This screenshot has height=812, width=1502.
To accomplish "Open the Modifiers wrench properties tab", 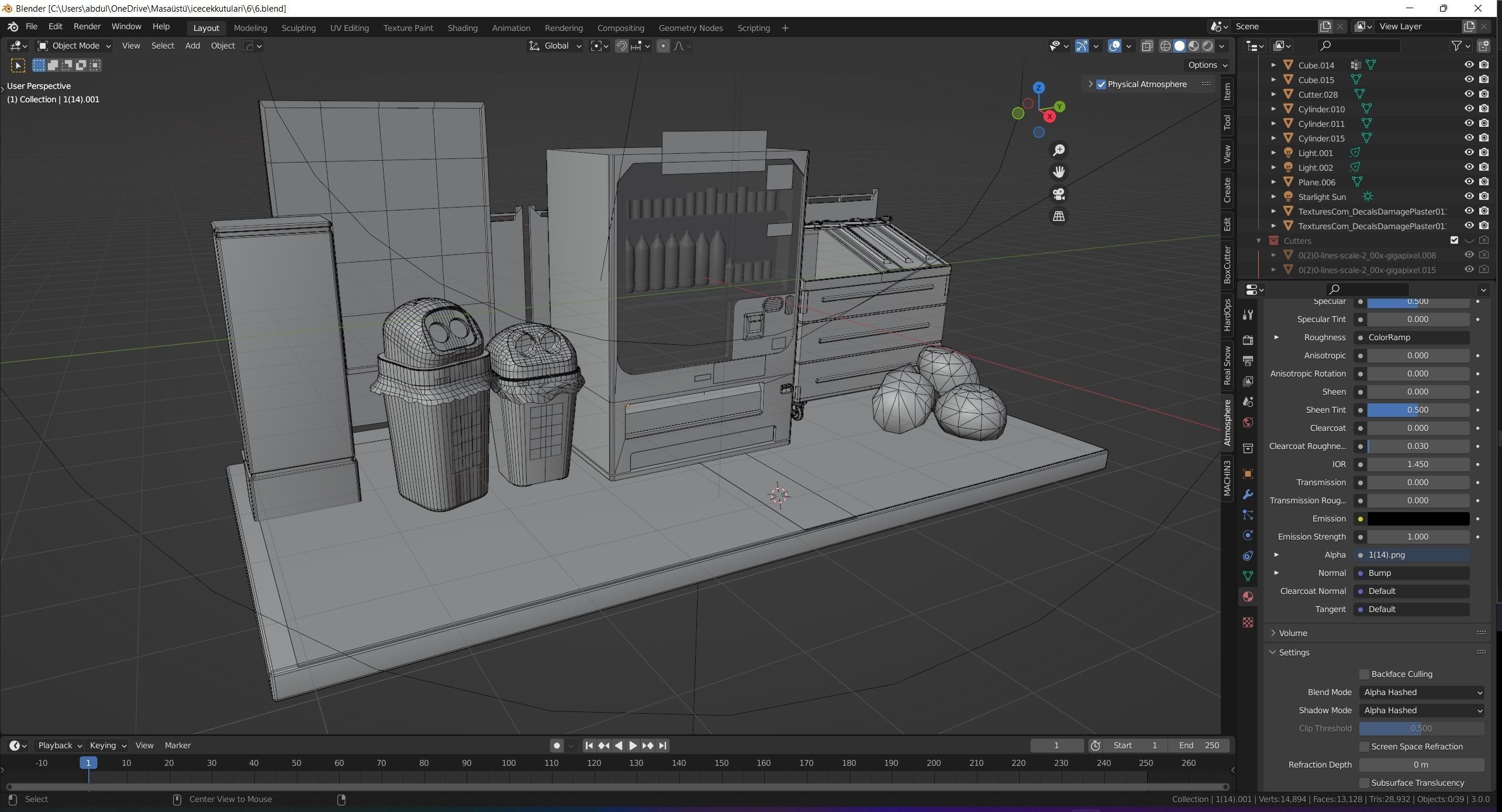I will (1248, 495).
